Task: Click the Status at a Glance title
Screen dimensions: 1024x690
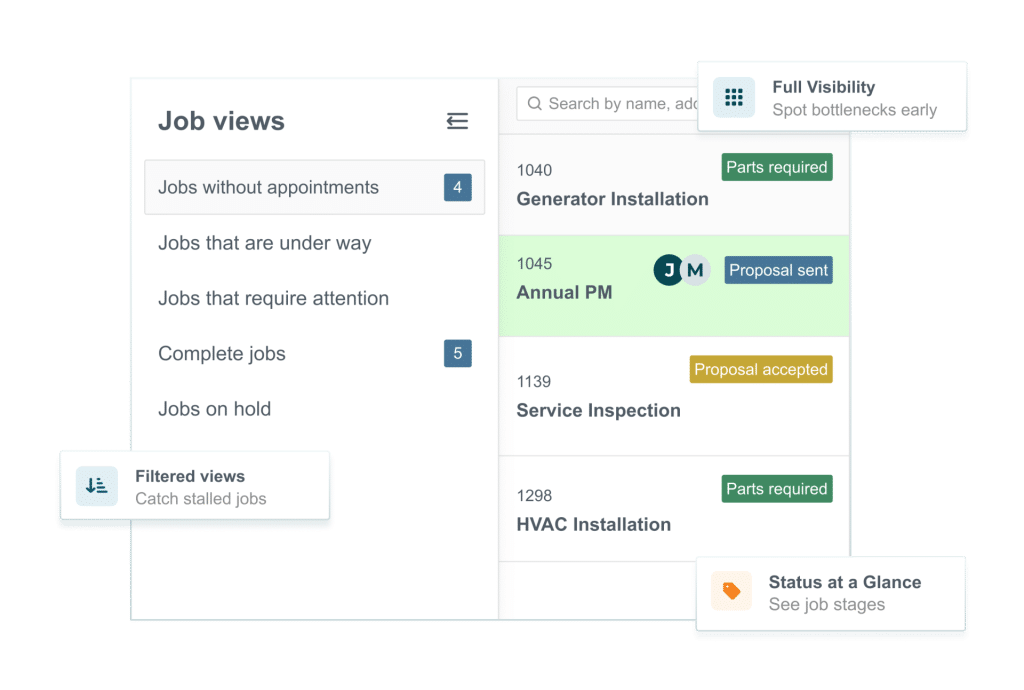Action: point(845,582)
